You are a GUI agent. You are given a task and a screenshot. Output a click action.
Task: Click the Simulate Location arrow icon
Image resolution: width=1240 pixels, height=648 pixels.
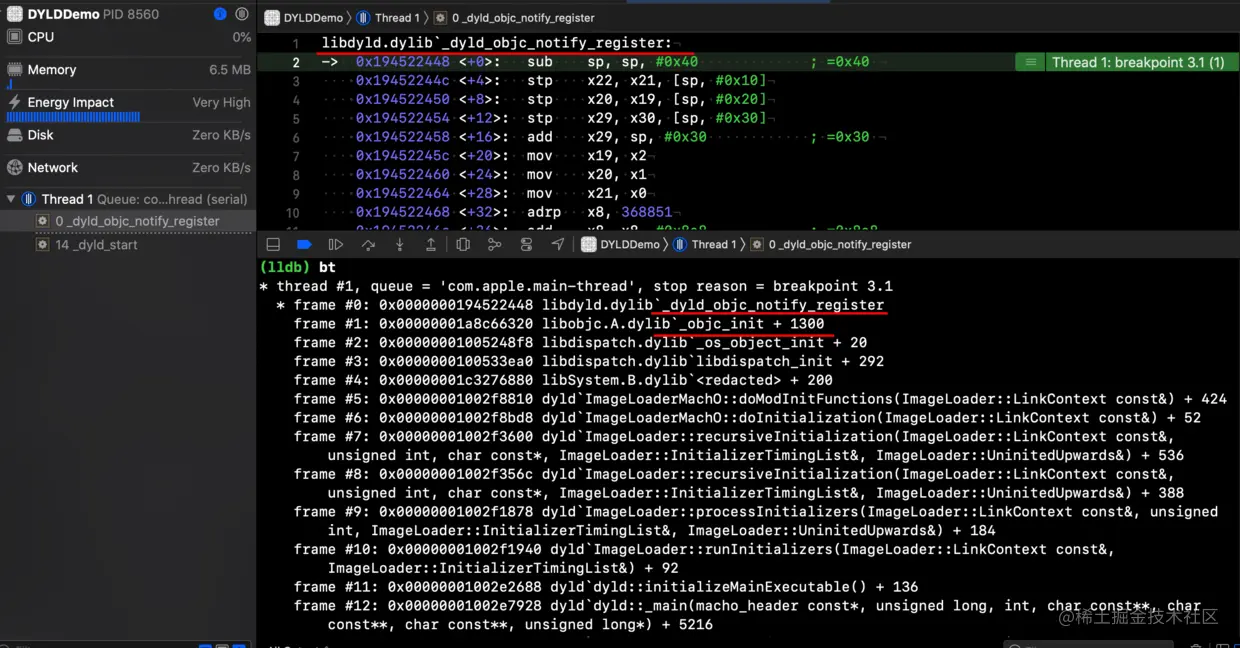(558, 244)
